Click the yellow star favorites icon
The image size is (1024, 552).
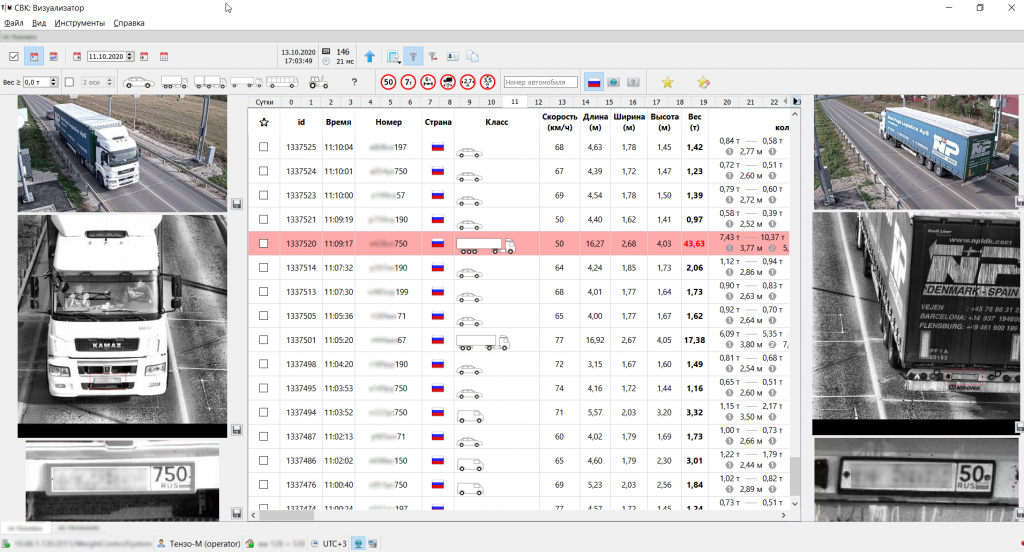(x=667, y=82)
